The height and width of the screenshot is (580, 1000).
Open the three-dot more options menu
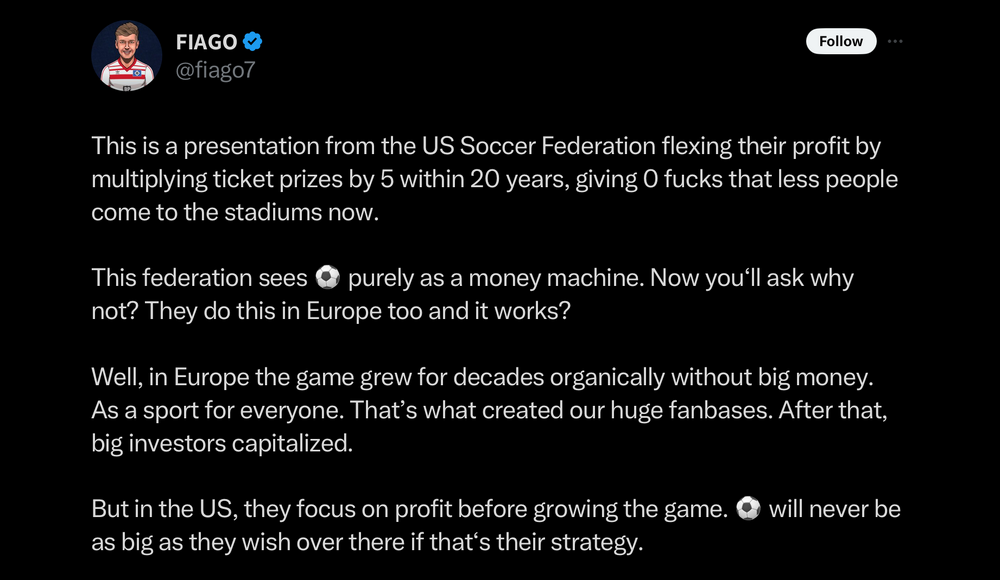point(895,41)
